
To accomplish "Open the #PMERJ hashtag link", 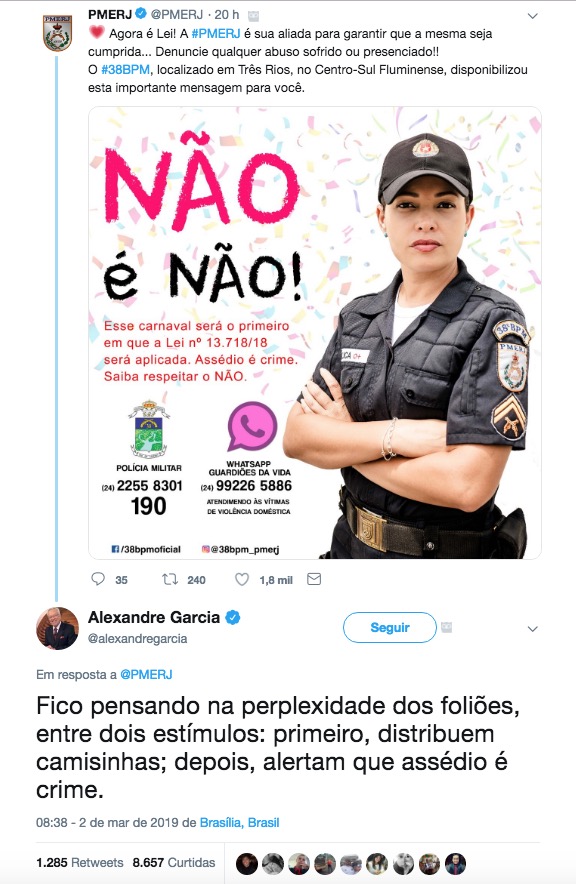I will tap(216, 34).
